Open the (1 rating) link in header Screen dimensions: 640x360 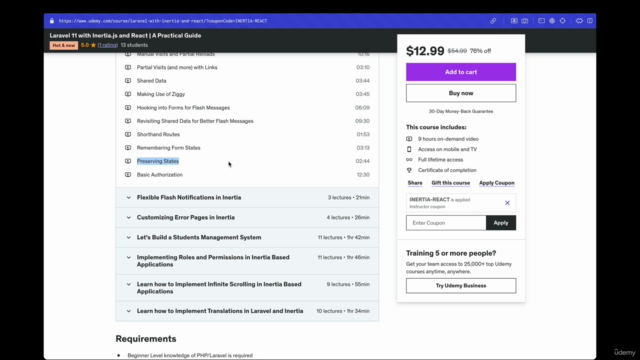point(108,45)
